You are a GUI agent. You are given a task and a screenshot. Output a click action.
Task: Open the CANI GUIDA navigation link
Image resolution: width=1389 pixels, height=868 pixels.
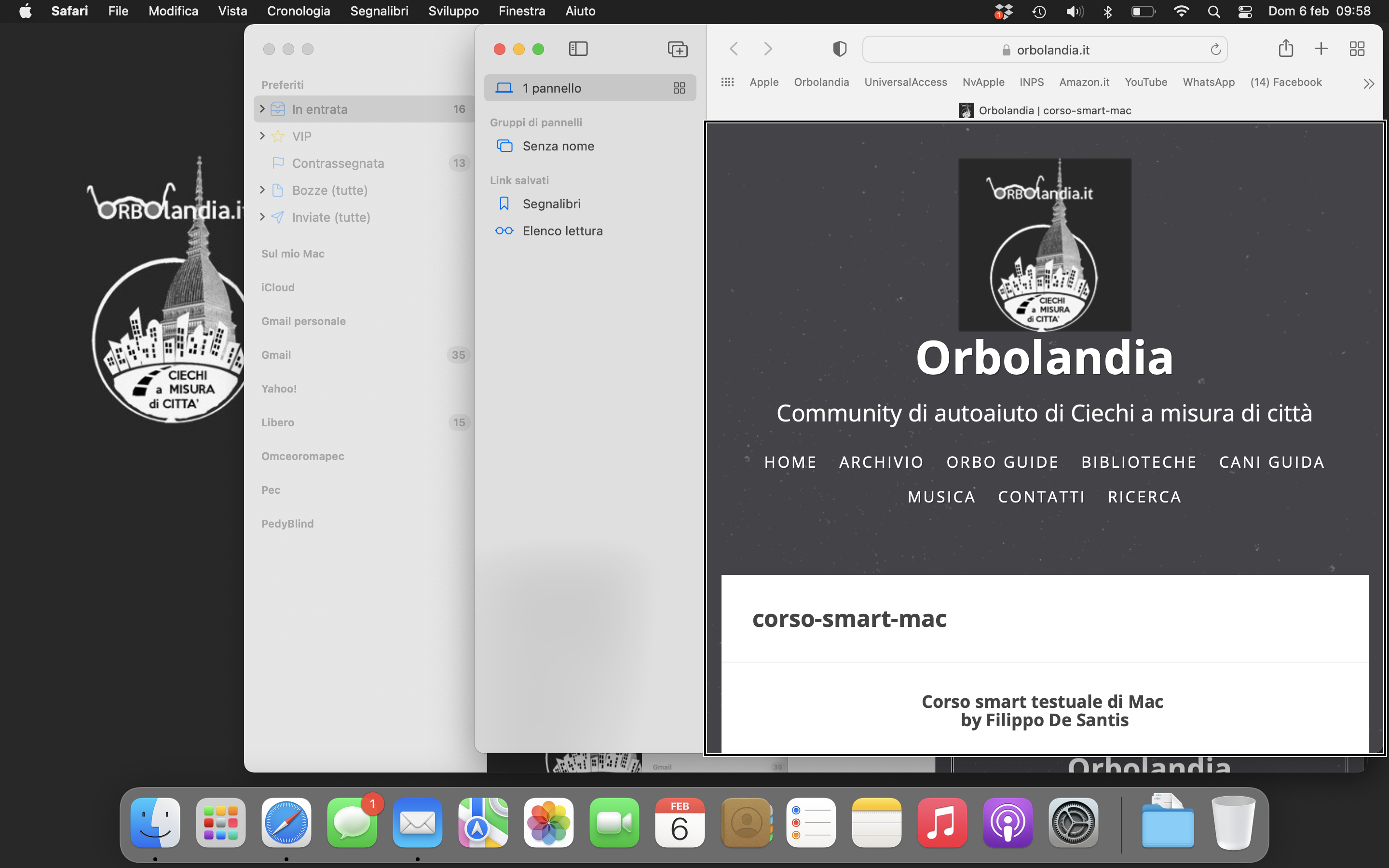click(1271, 462)
